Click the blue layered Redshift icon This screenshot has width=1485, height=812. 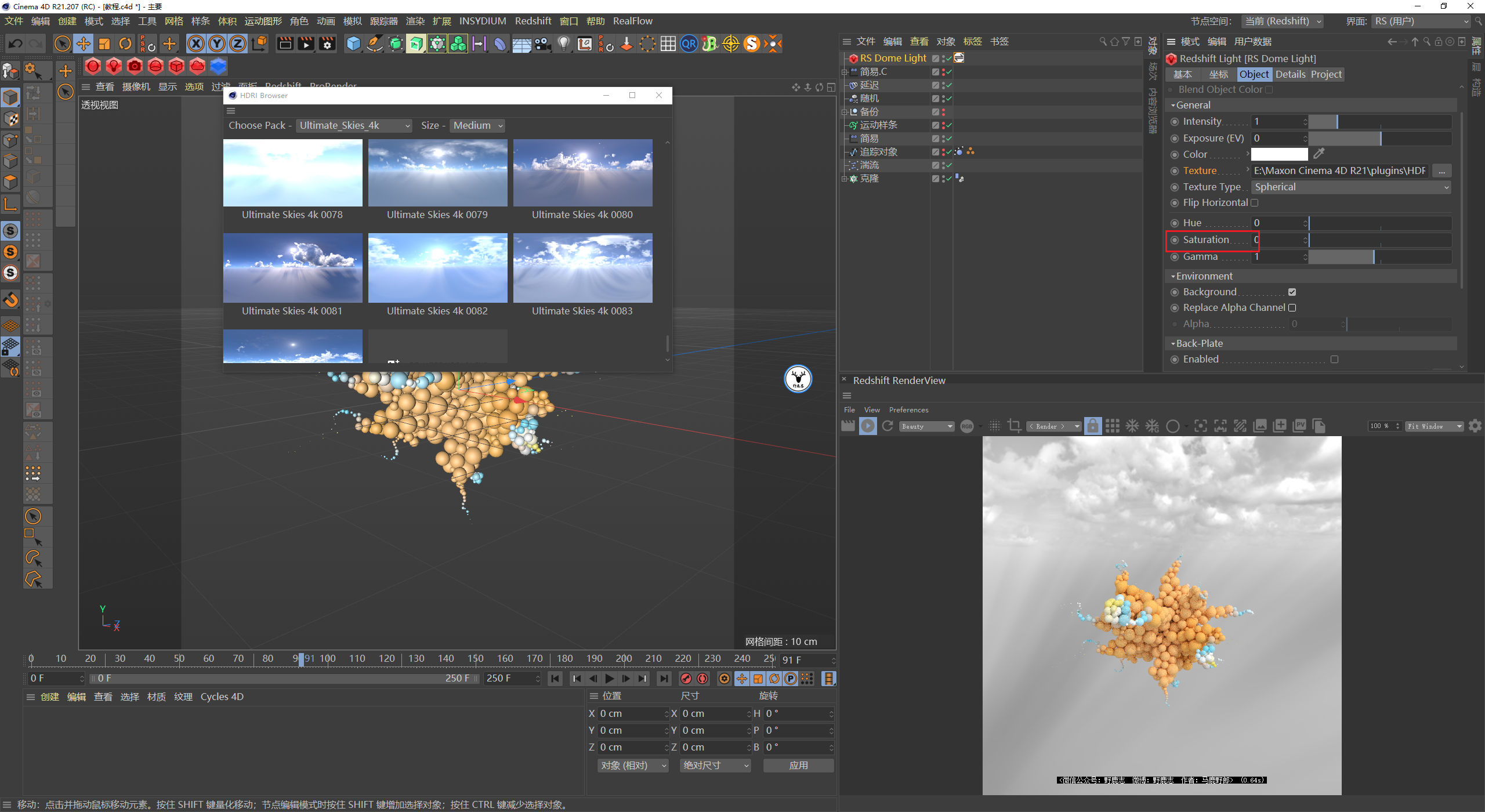tap(218, 66)
